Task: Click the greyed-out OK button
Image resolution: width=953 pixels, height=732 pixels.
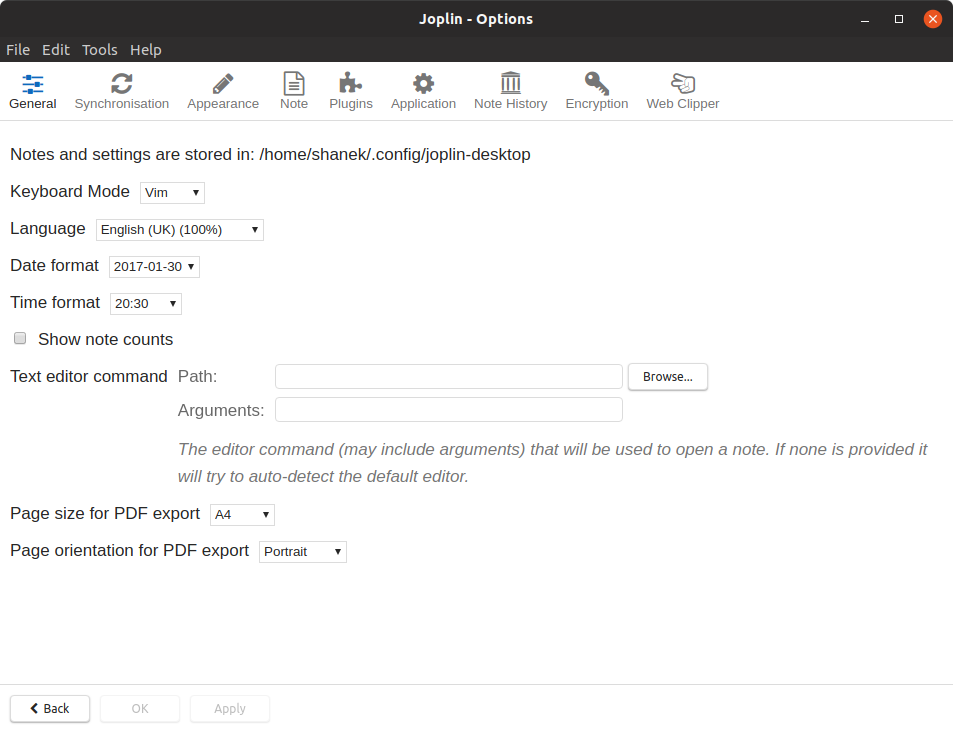Action: click(140, 709)
